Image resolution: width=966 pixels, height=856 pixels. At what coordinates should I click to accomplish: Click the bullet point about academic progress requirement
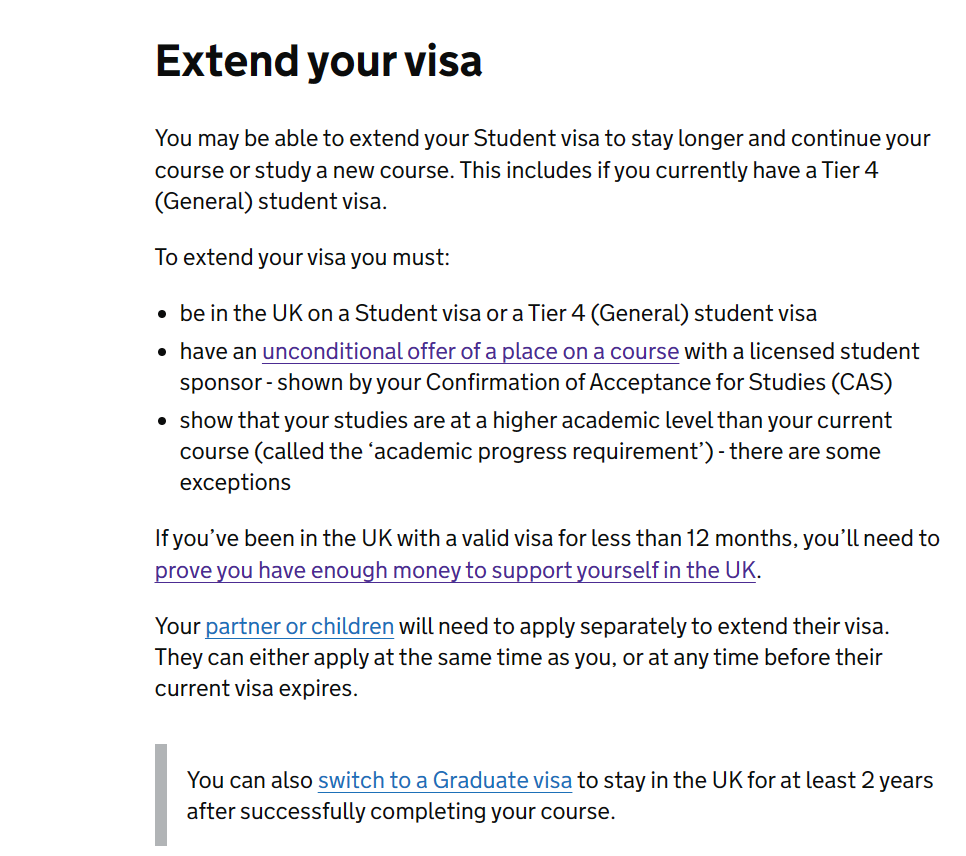pos(535,451)
